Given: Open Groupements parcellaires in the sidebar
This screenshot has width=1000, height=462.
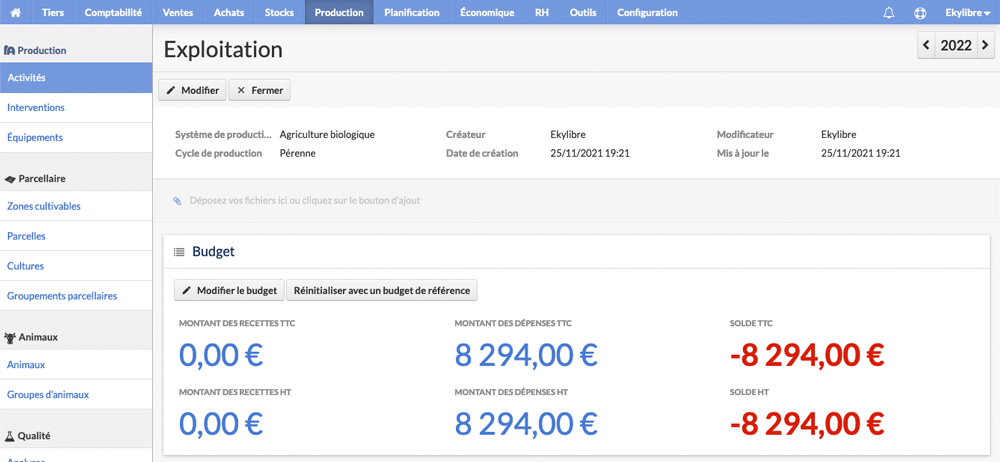Looking at the screenshot, I should click(x=76, y=296).
